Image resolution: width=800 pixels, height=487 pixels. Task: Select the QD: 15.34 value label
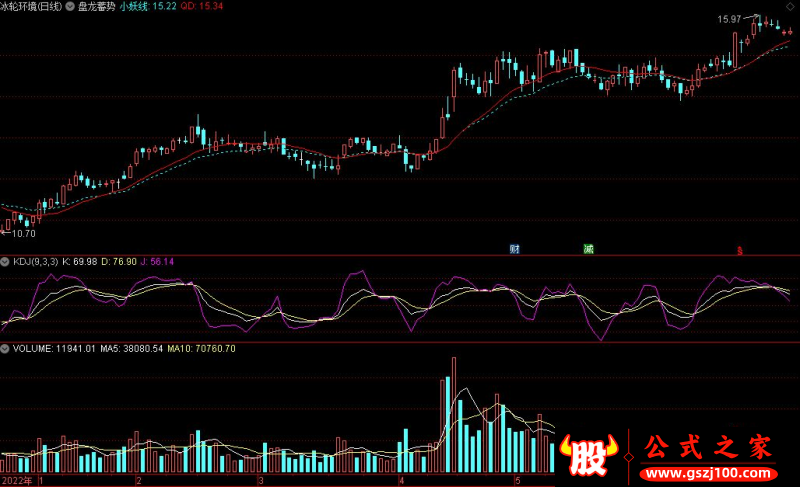point(202,6)
